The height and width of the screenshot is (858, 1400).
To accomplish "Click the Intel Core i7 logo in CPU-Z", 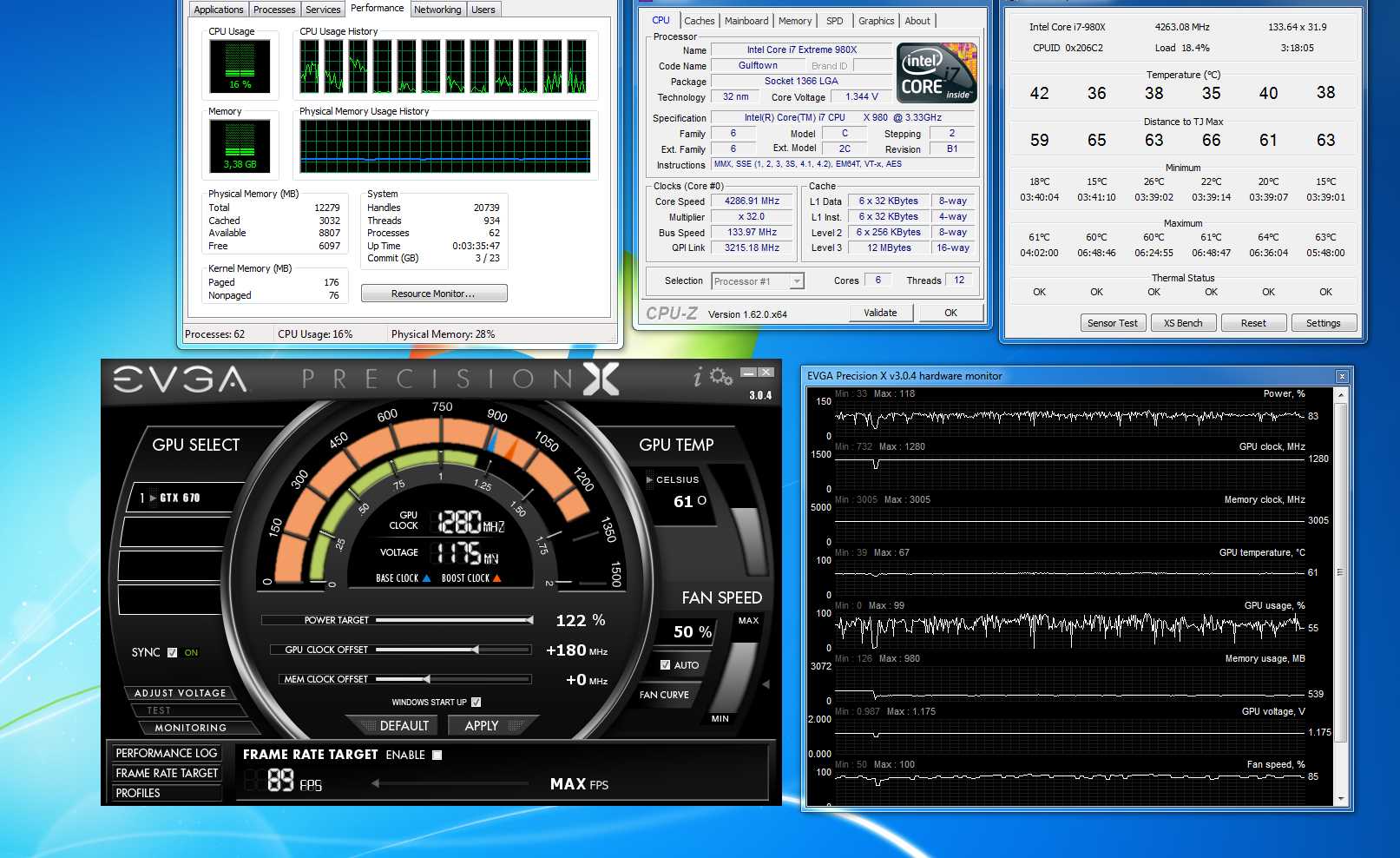I will (936, 72).
